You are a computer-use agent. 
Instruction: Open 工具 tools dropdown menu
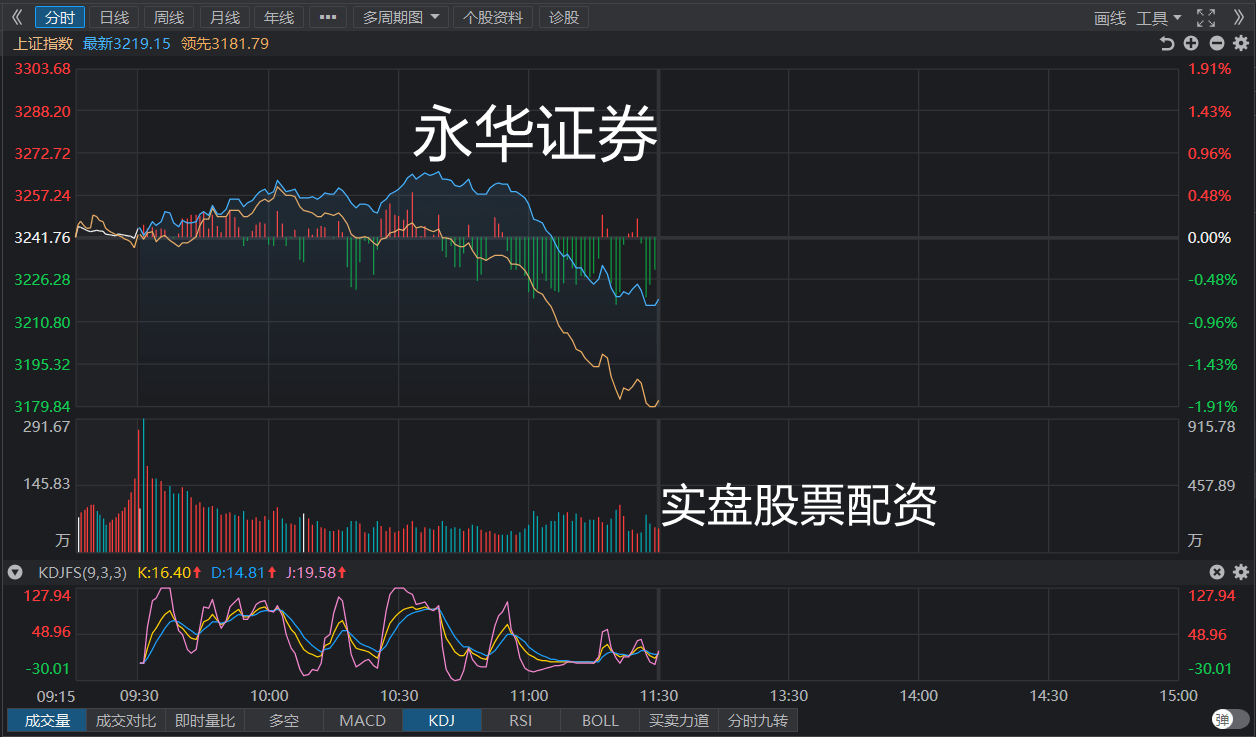[1159, 18]
